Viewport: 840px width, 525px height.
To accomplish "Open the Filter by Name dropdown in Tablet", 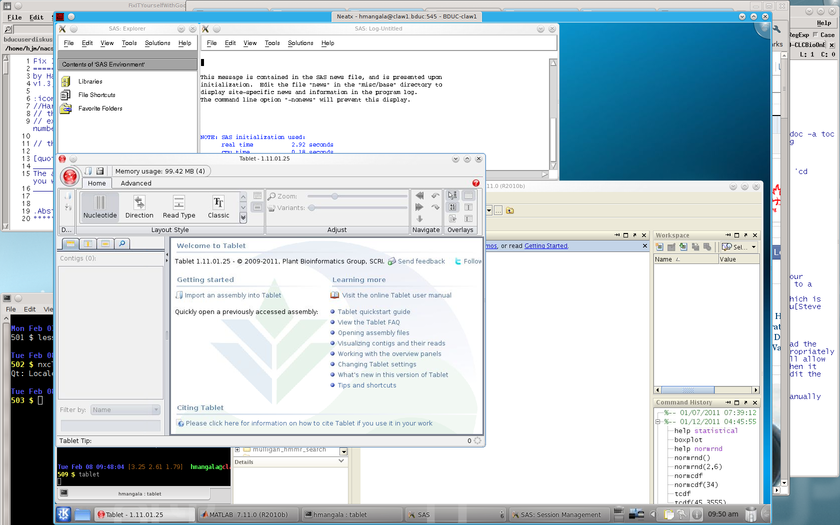I will coord(156,410).
